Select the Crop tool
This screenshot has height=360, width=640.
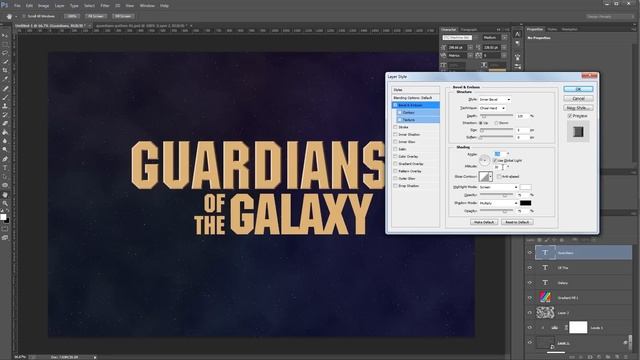coord(5,71)
